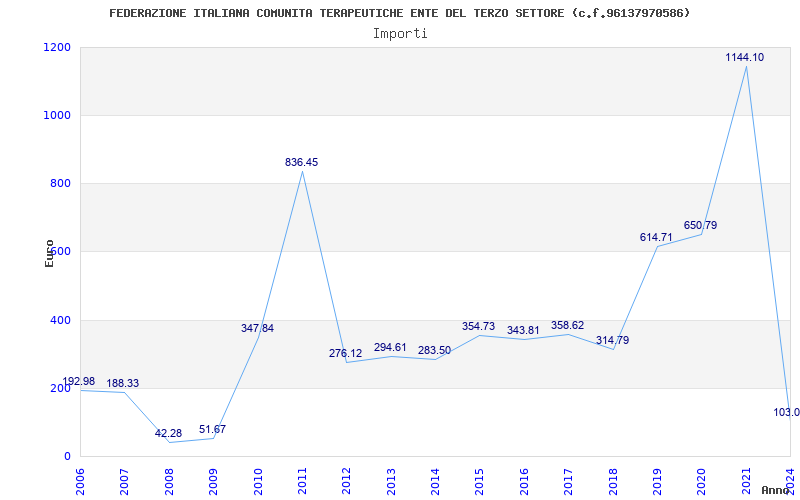The width and height of the screenshot is (800, 500).
Task: Click the 354.73 data label
Action: [478, 327]
